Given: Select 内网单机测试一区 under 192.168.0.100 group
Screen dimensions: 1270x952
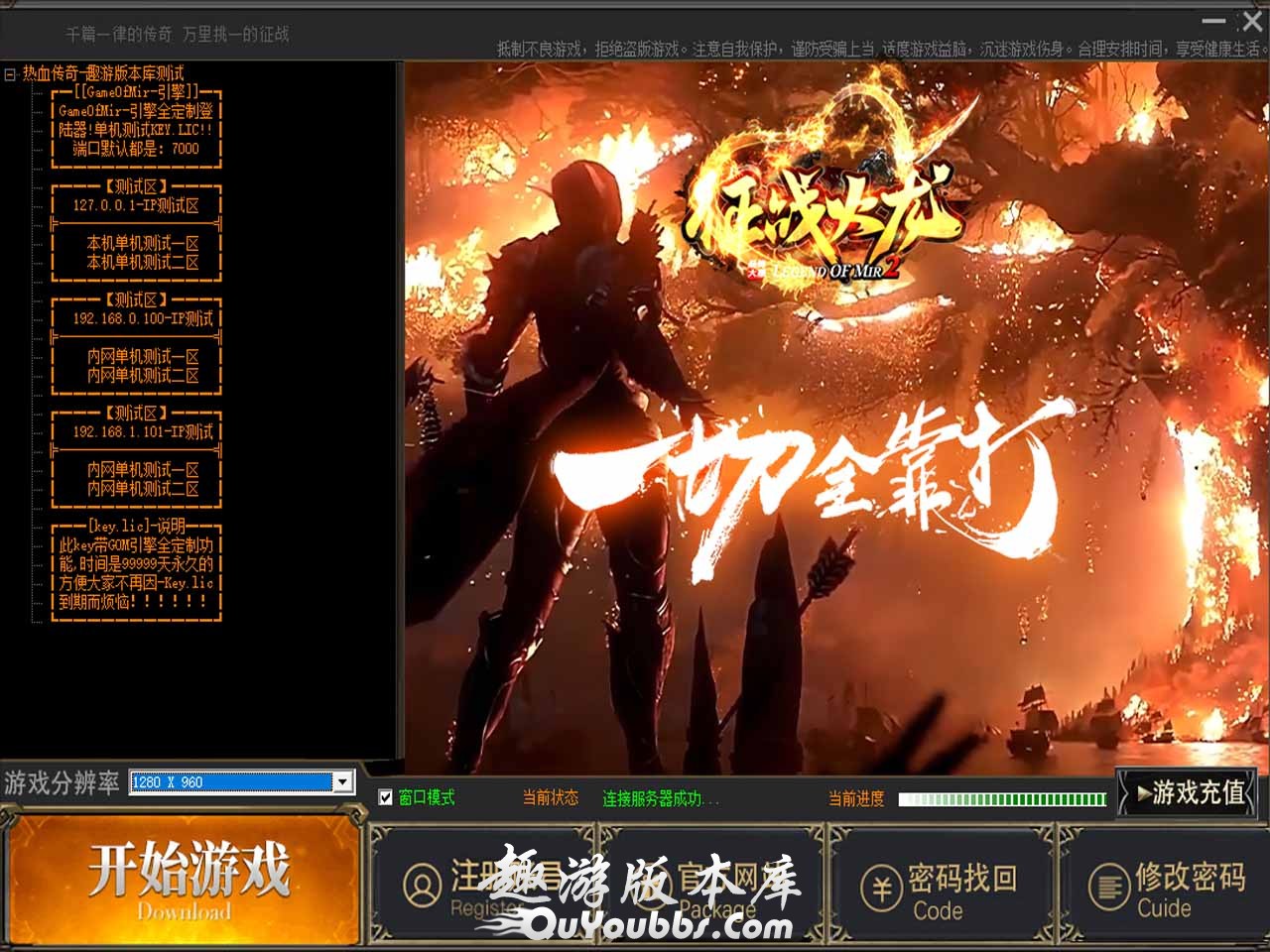Looking at the screenshot, I should tap(143, 356).
